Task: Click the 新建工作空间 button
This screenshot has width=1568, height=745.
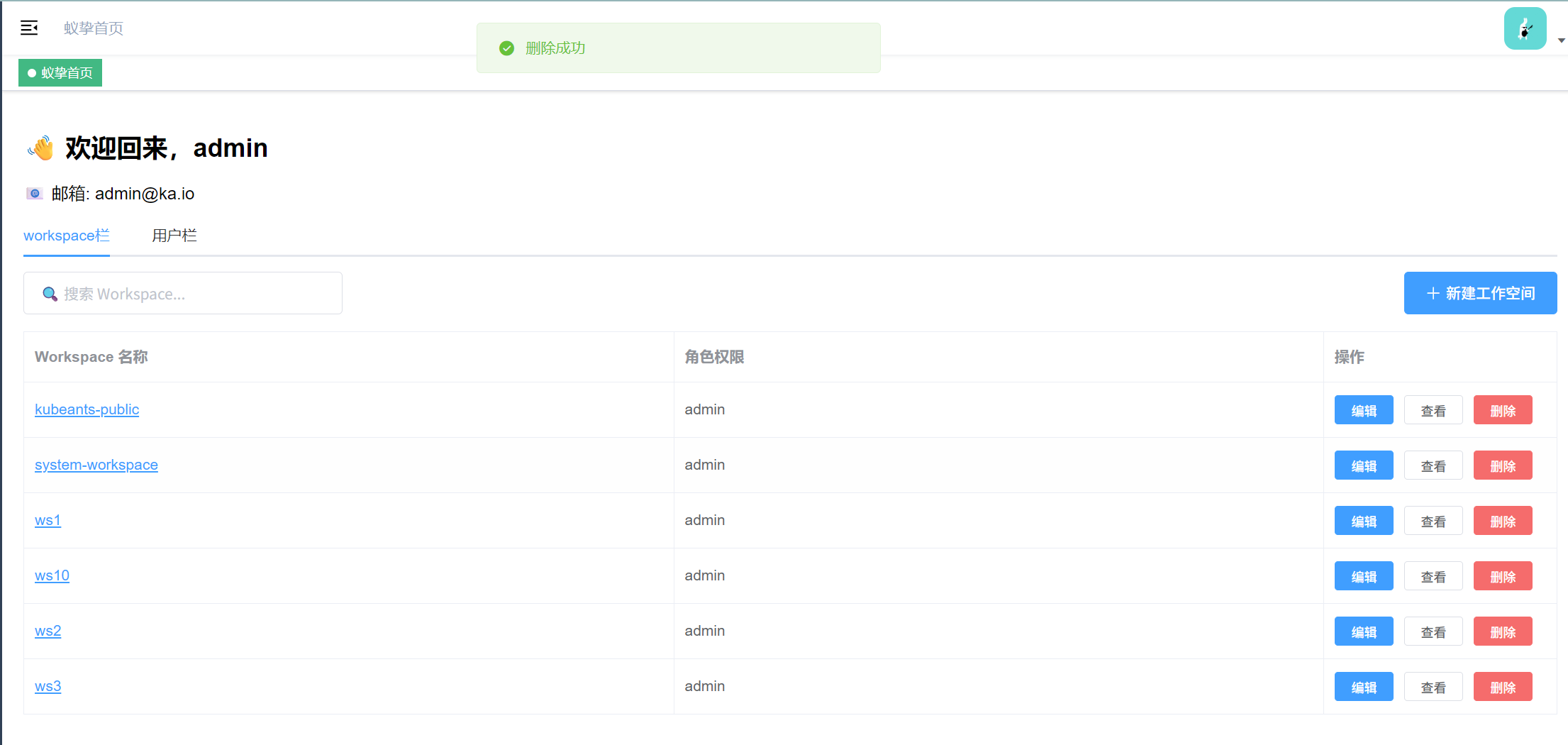Action: click(1480, 293)
